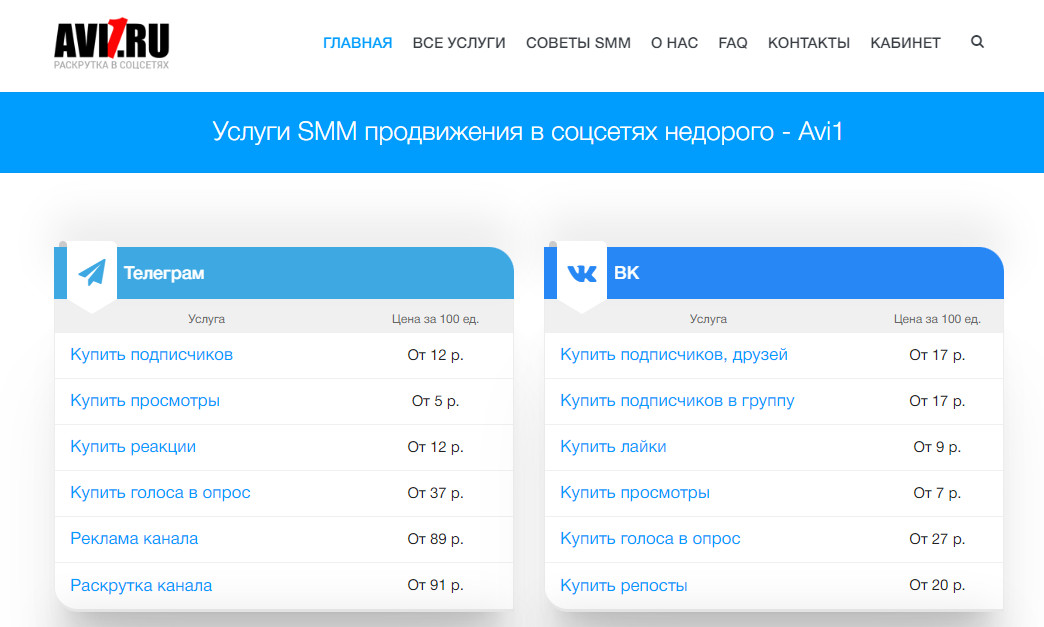Click the Купить репосты link
The height and width of the screenshot is (627, 1044).
pos(624,585)
